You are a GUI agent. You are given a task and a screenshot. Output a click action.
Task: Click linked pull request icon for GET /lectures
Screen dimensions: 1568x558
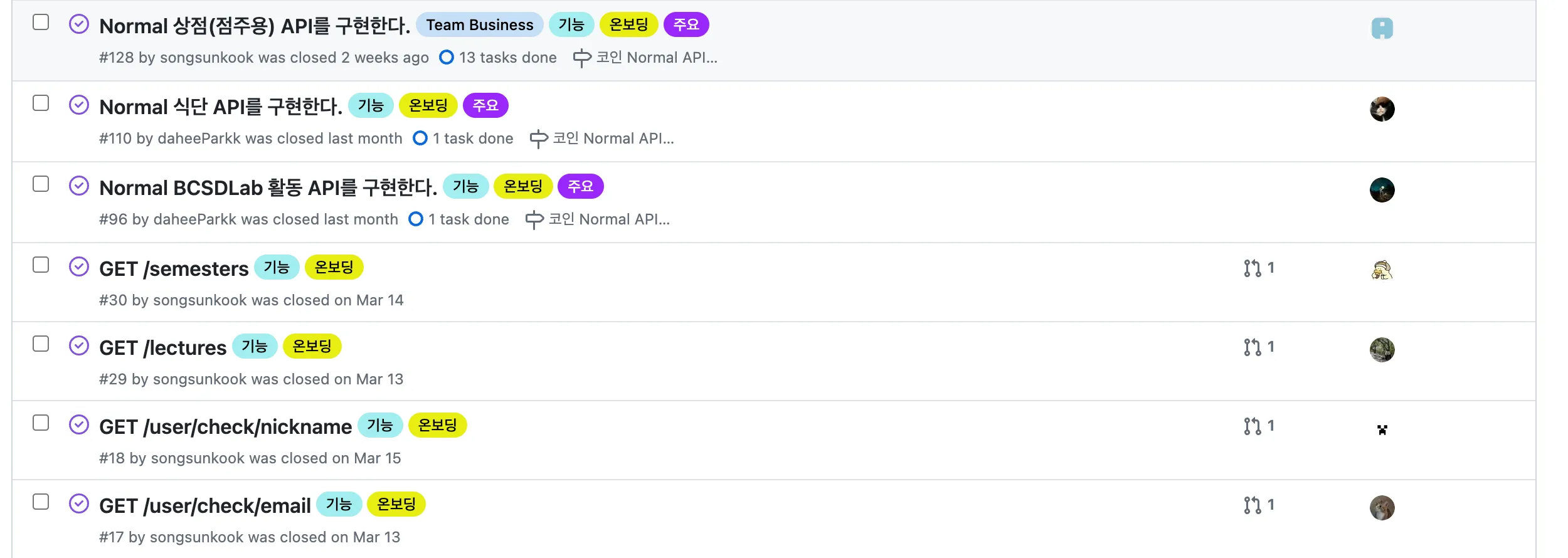click(x=1252, y=347)
